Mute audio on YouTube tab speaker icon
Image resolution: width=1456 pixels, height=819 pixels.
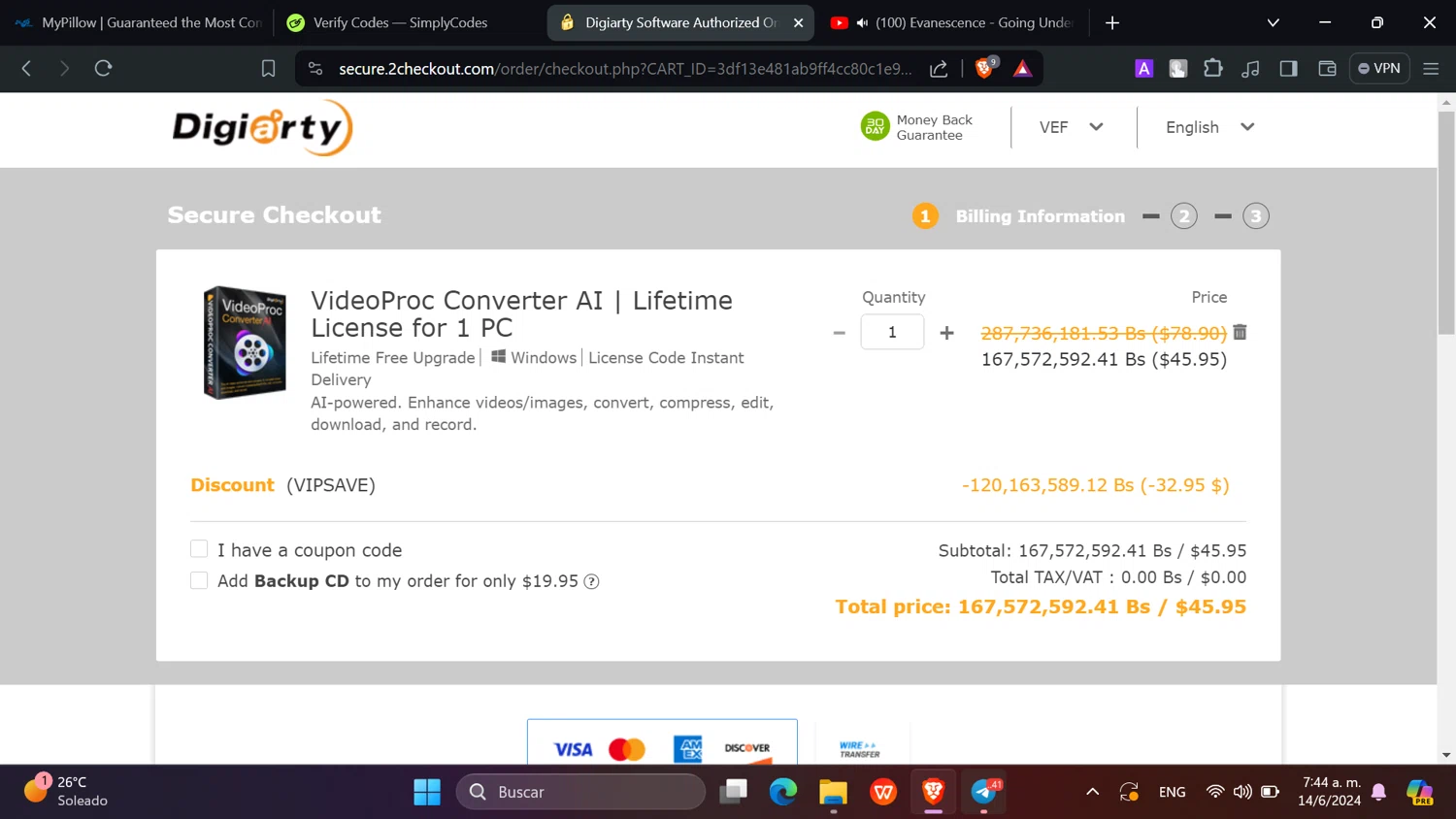[862, 22]
